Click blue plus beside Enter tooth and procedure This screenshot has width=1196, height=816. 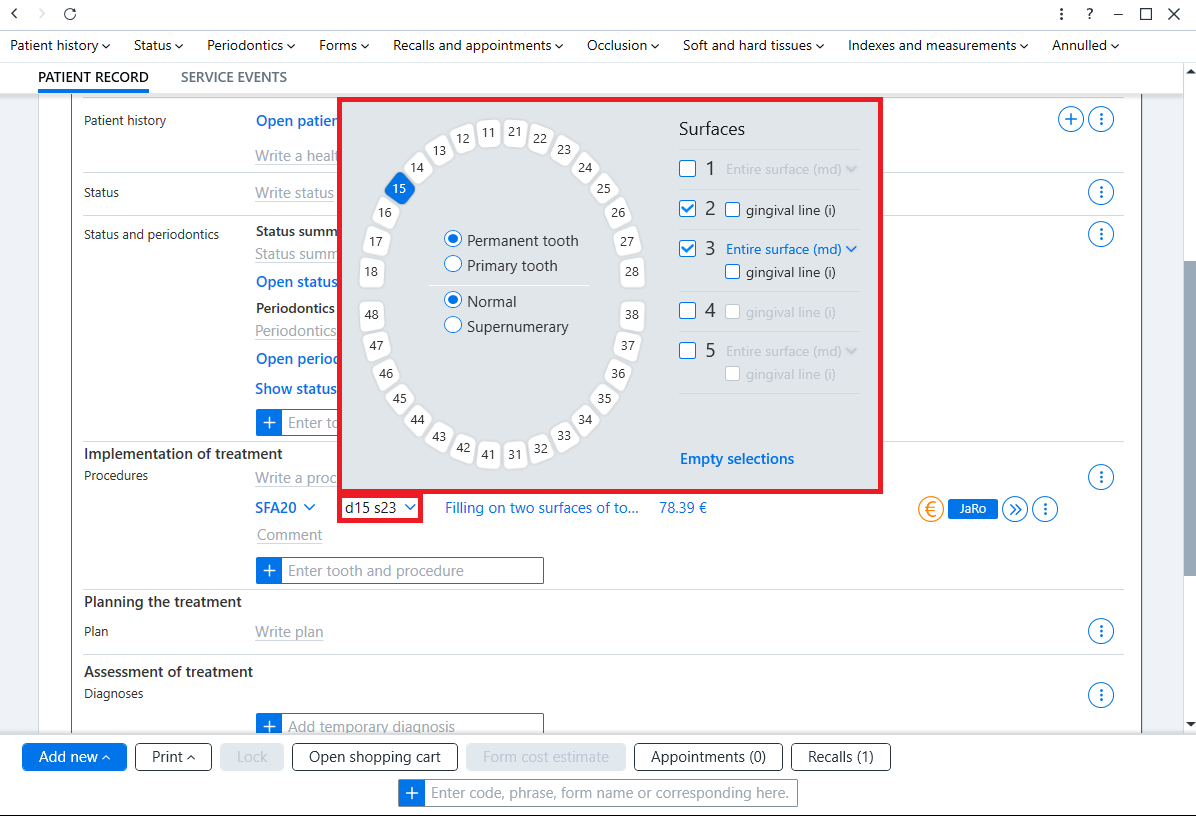pyautogui.click(x=269, y=570)
